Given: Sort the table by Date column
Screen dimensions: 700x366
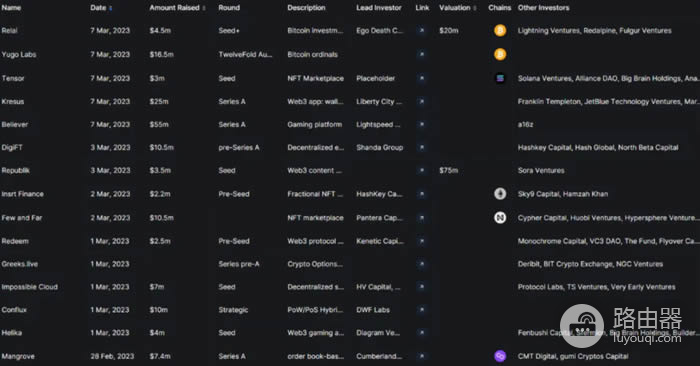Looking at the screenshot, I should coord(101,8).
